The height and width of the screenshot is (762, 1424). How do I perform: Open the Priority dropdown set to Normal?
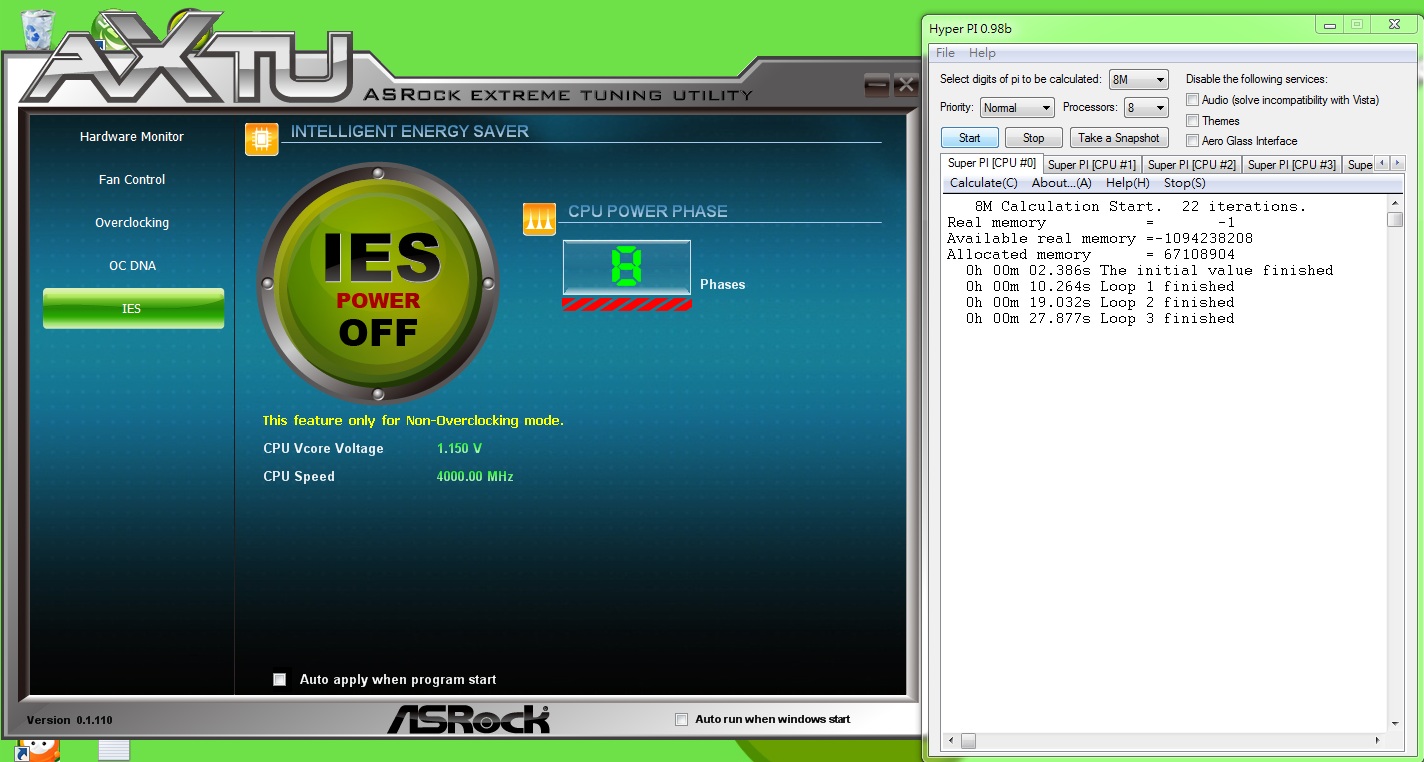tap(1017, 108)
